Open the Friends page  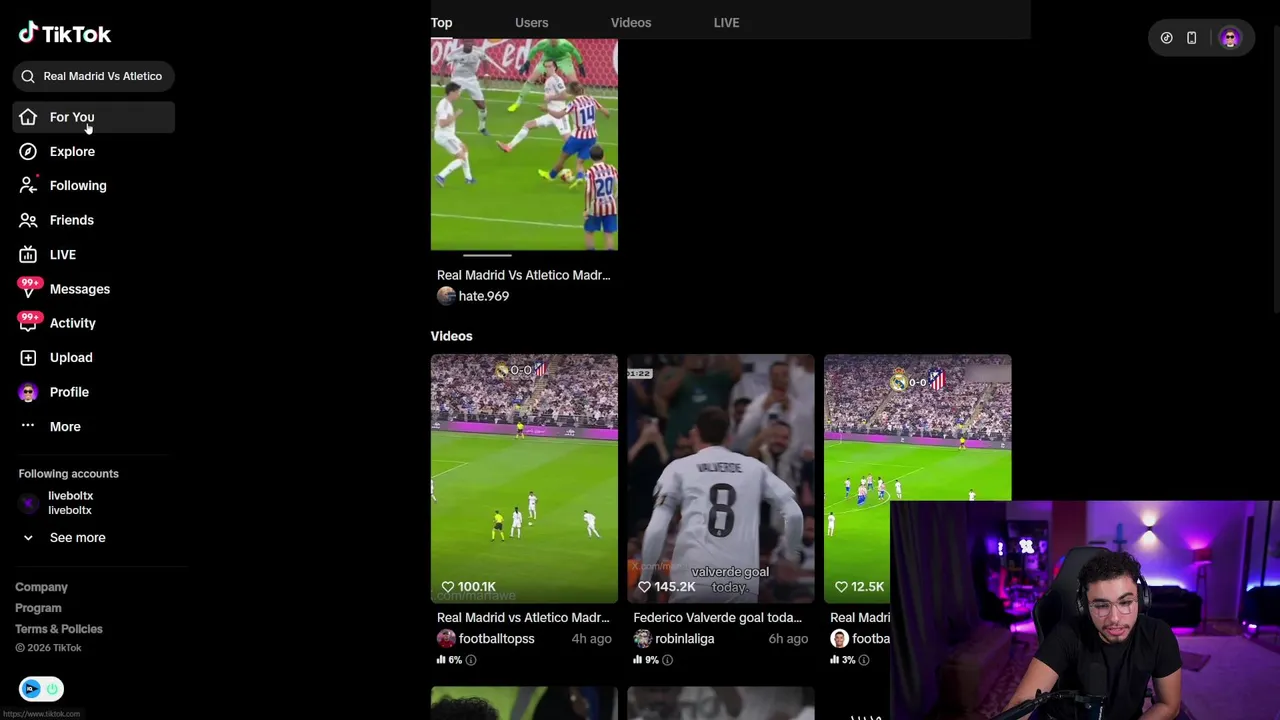[72, 220]
